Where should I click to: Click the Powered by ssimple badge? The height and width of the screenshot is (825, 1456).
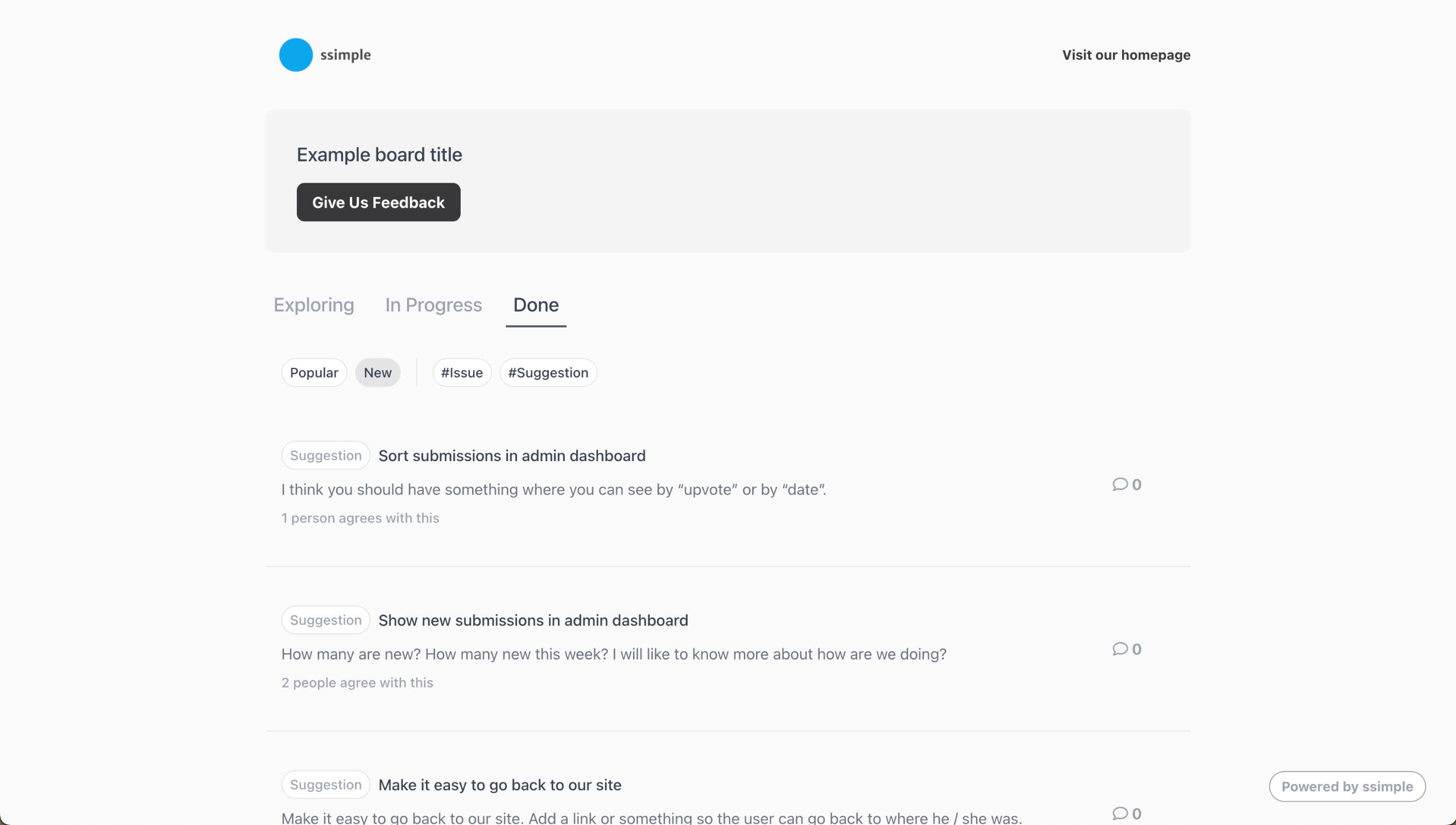click(x=1347, y=787)
